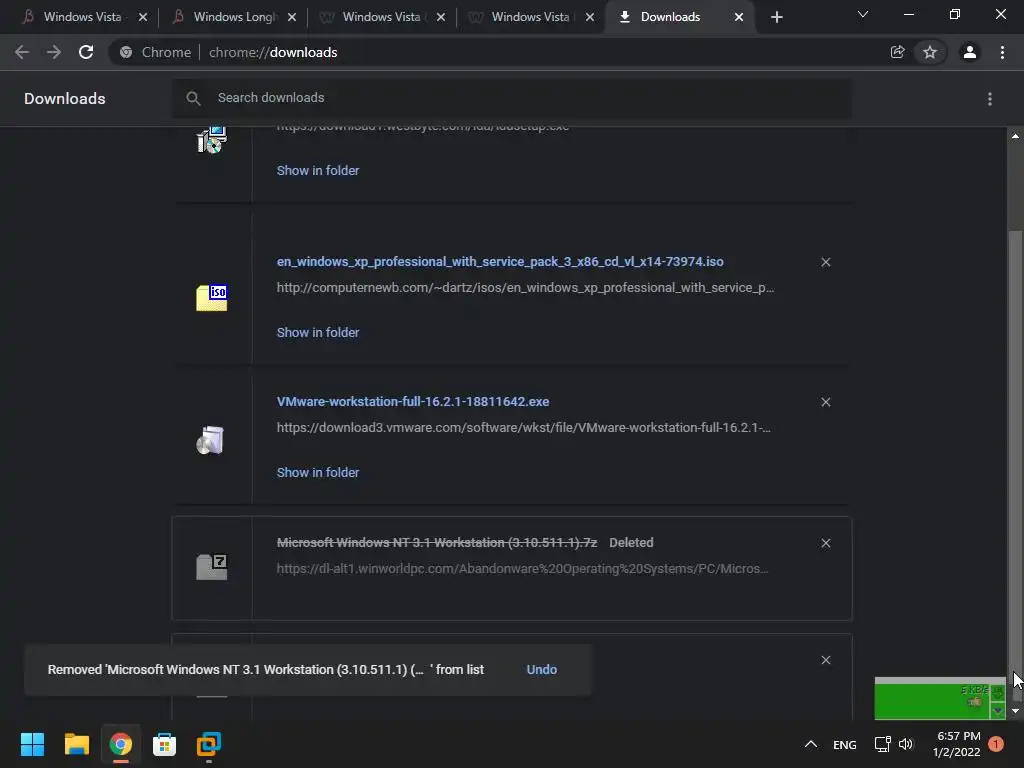1024x768 pixels.
Task: Click the Chrome taskbar icon
Action: [x=120, y=744]
